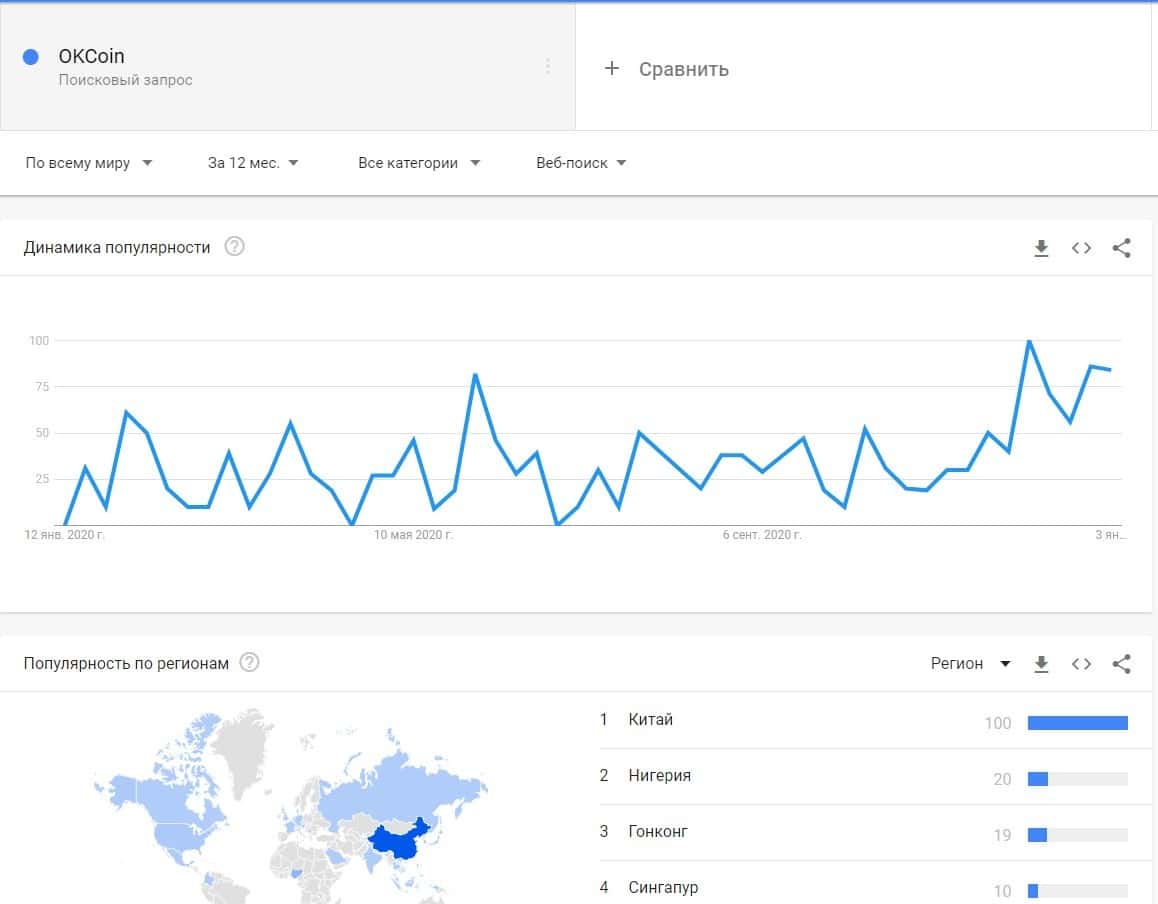Open the Веб-поиск search type dropdown
Viewport: 1158px width, 904px height.
(x=581, y=163)
